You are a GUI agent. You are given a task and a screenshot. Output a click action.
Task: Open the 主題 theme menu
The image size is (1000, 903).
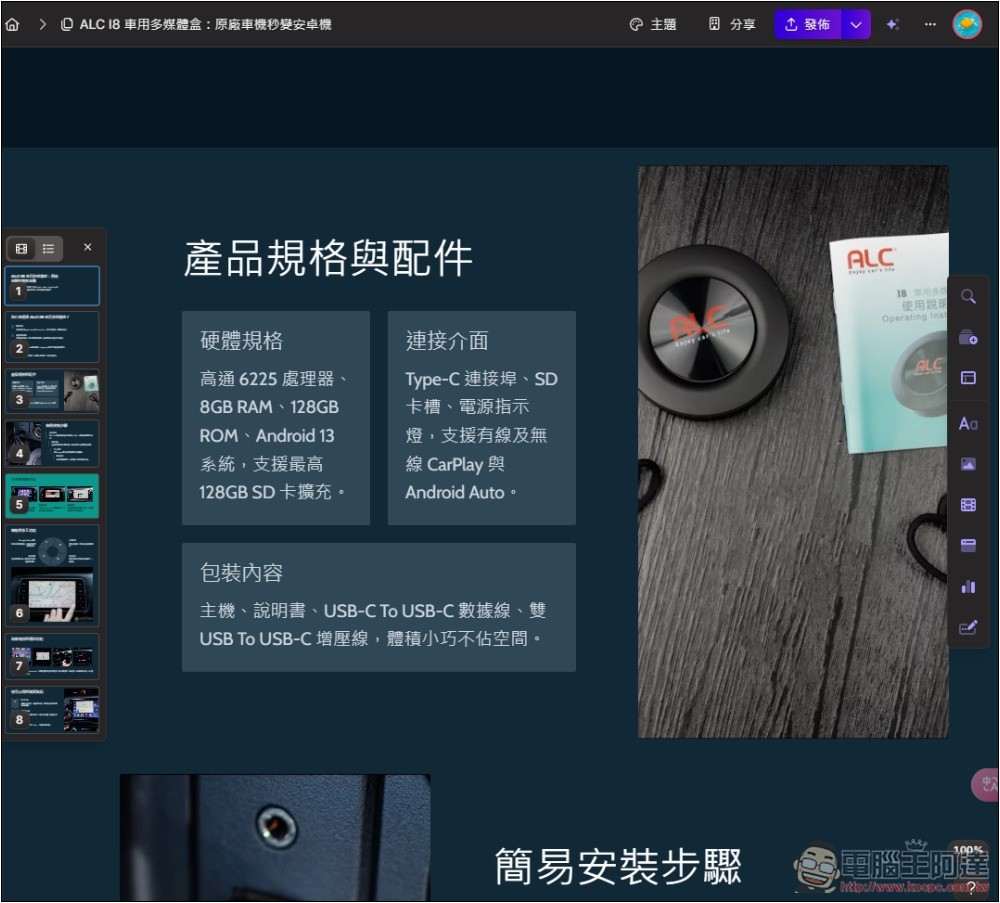click(x=653, y=25)
